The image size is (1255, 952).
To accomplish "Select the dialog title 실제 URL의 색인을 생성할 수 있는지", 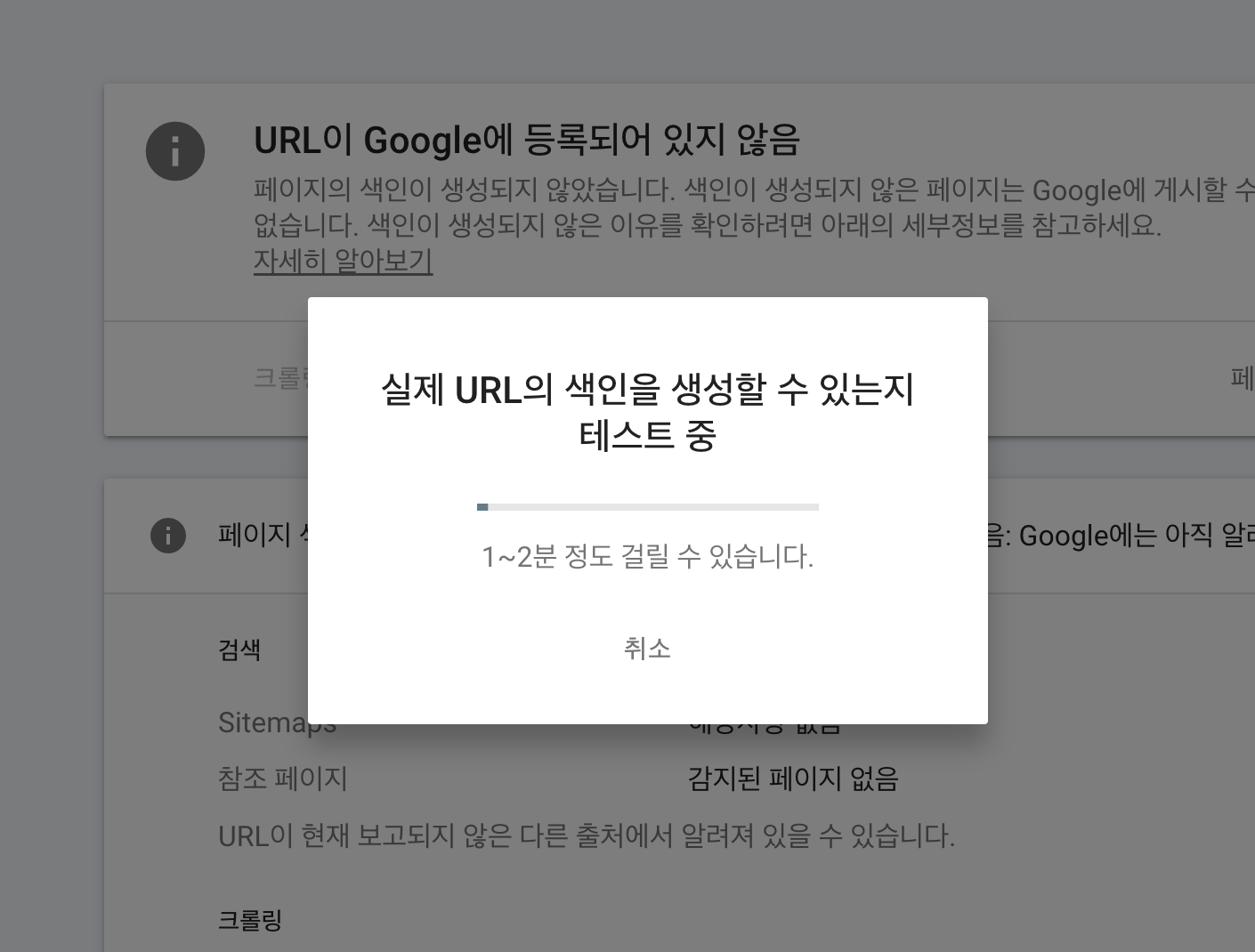I will 647,390.
